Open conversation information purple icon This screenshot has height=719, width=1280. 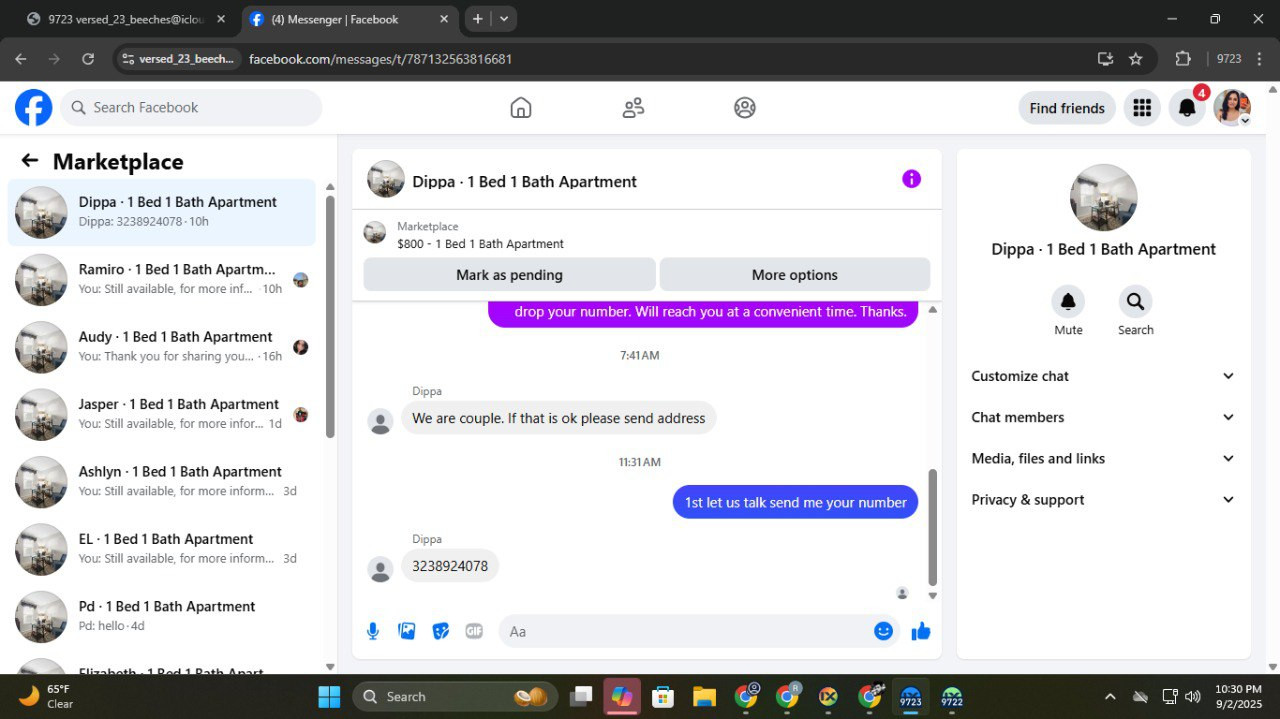[x=911, y=179]
